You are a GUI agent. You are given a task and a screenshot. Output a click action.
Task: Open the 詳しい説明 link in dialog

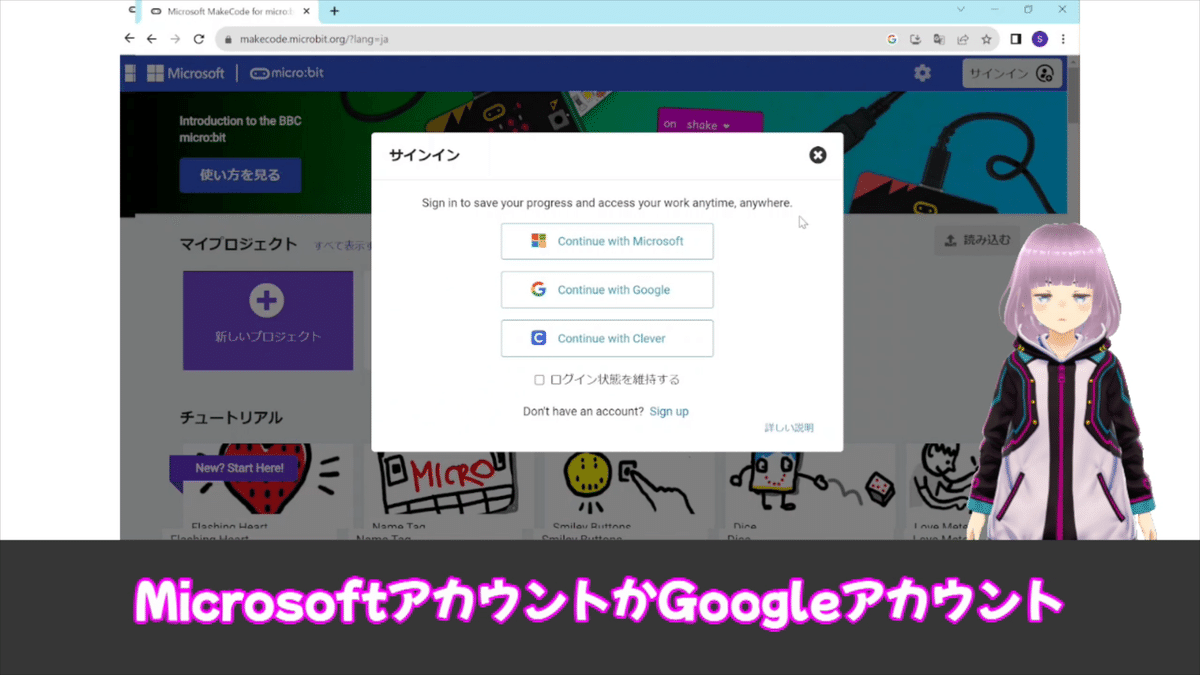click(x=789, y=428)
